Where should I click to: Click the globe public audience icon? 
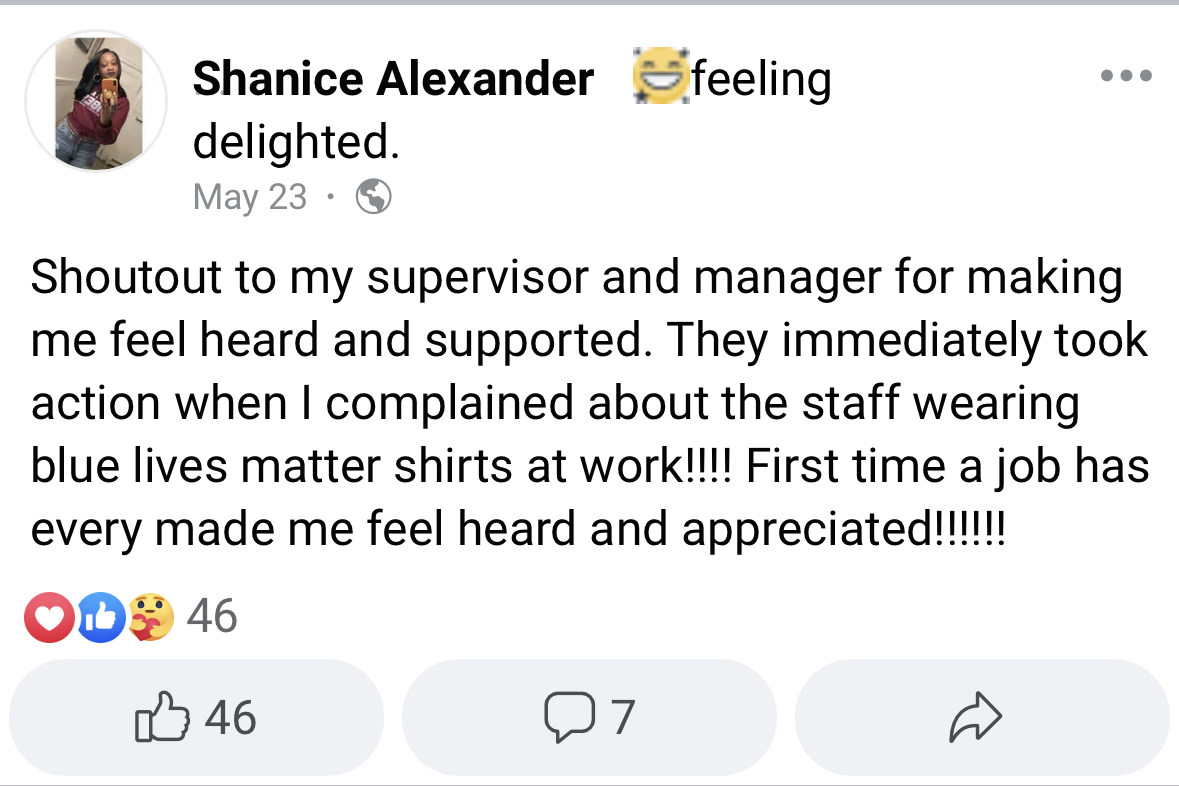[373, 196]
